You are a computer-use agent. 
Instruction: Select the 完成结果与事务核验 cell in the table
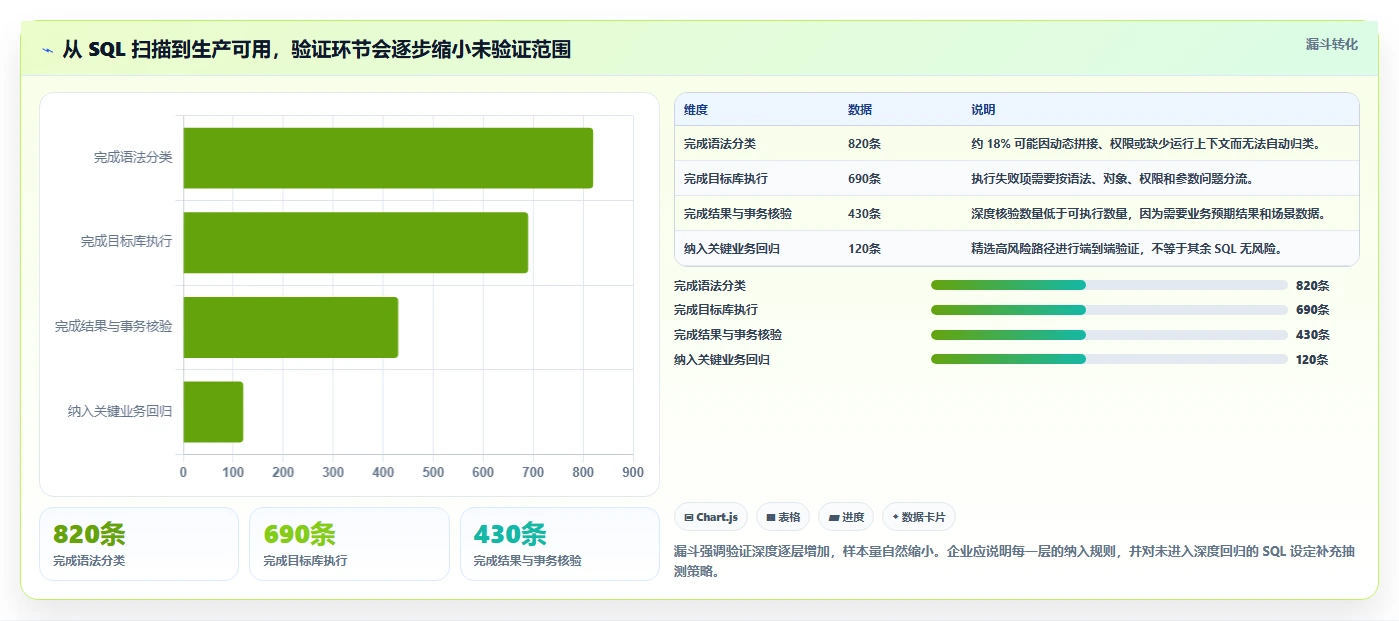(738, 214)
